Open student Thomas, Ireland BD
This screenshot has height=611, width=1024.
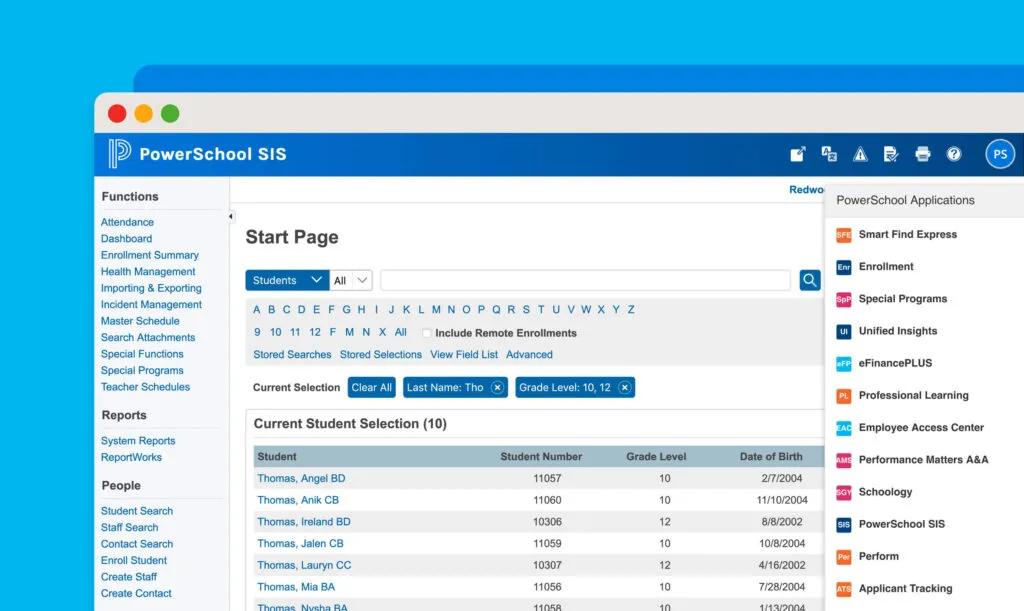point(304,522)
